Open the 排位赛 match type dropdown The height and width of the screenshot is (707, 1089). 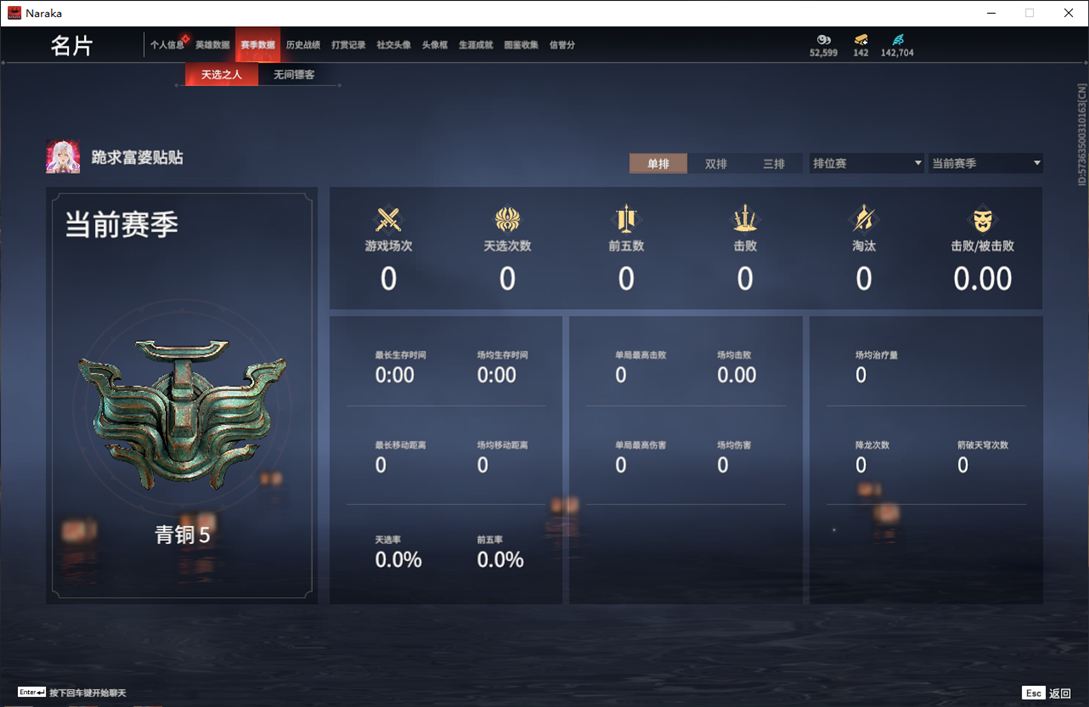pyautogui.click(x=867, y=163)
